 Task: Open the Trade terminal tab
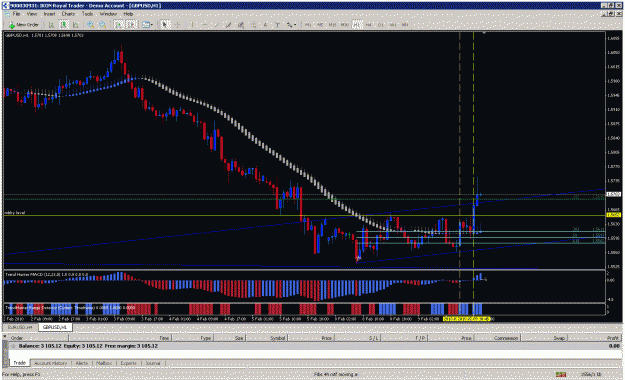20,363
